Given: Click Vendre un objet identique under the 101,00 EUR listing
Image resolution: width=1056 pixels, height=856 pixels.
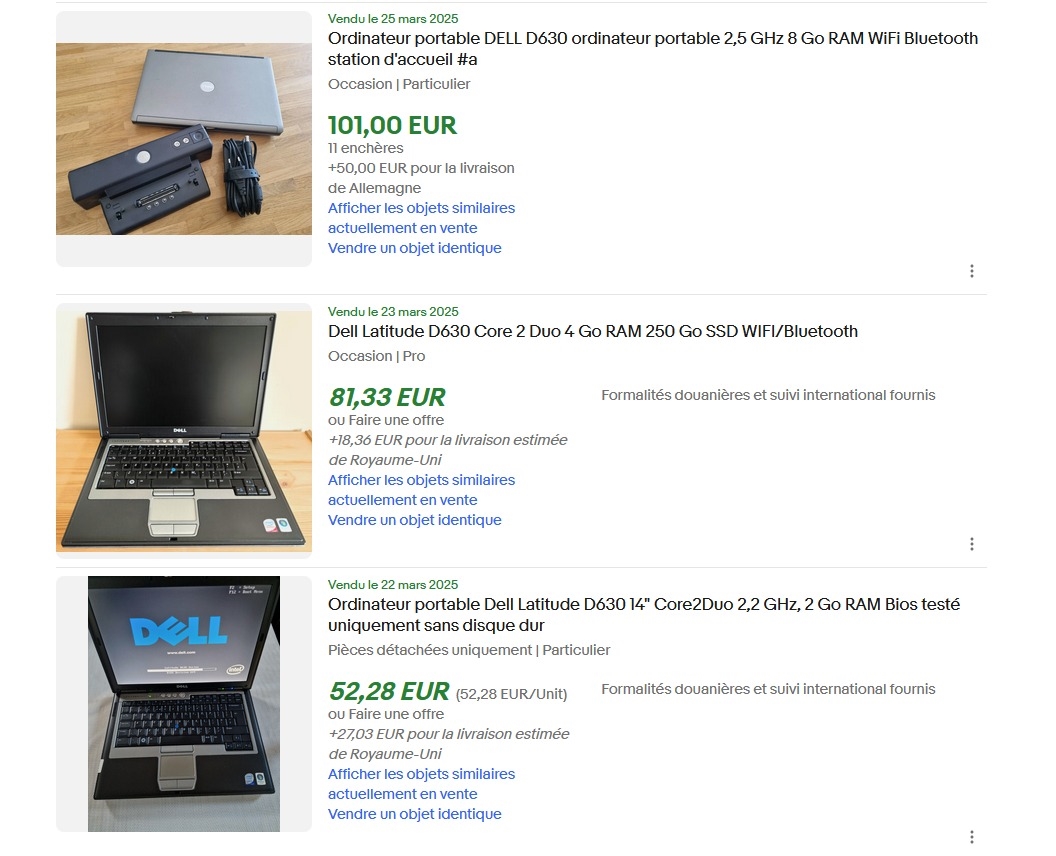Looking at the screenshot, I should point(414,248).
